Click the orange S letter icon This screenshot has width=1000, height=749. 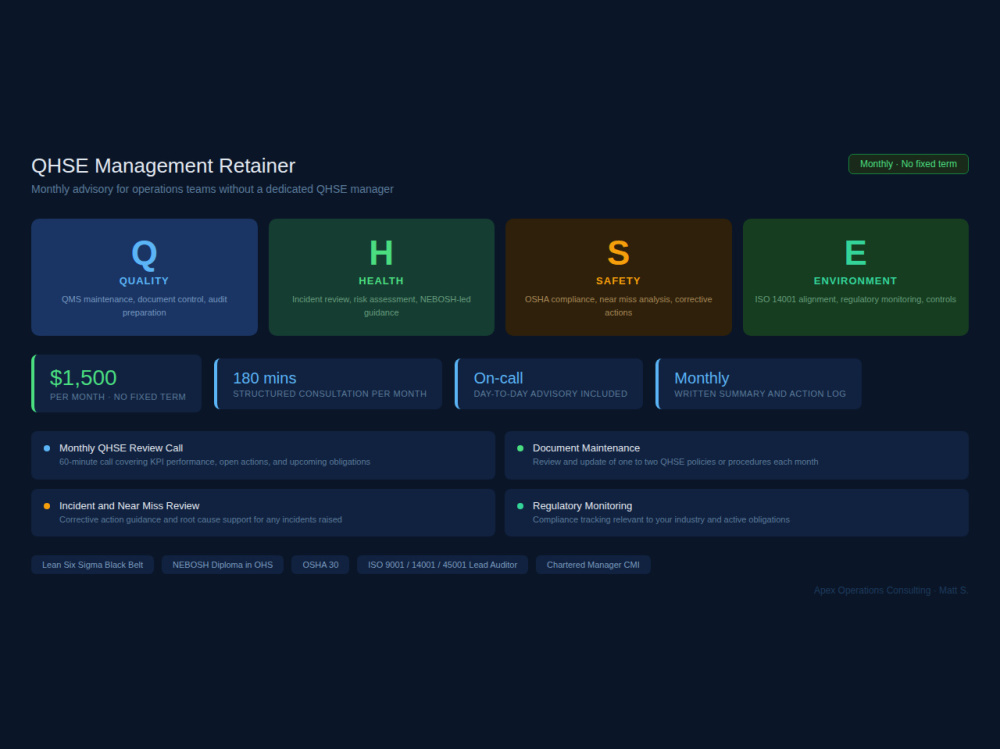pyautogui.click(x=619, y=253)
